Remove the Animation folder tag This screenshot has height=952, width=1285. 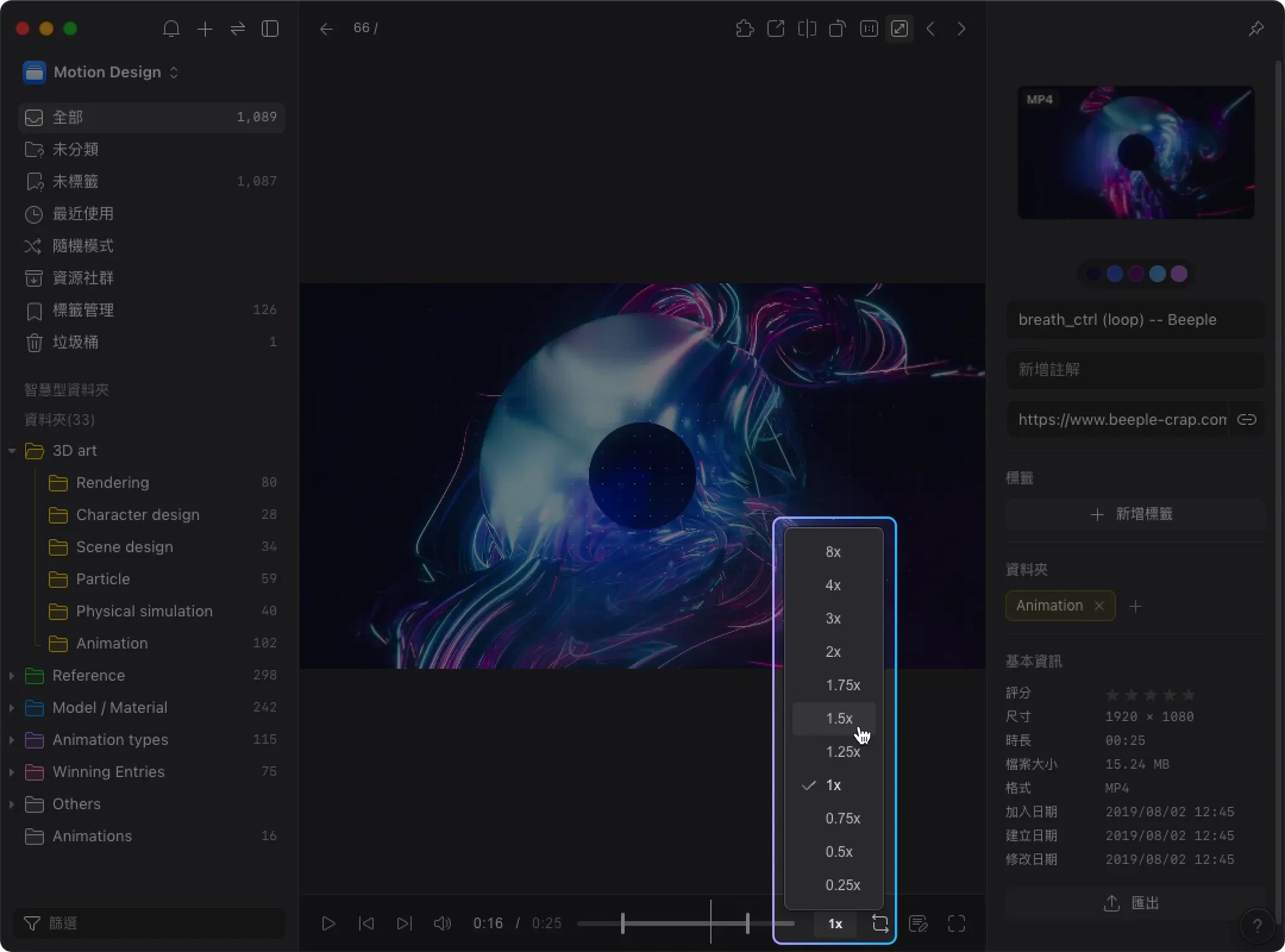point(1099,606)
